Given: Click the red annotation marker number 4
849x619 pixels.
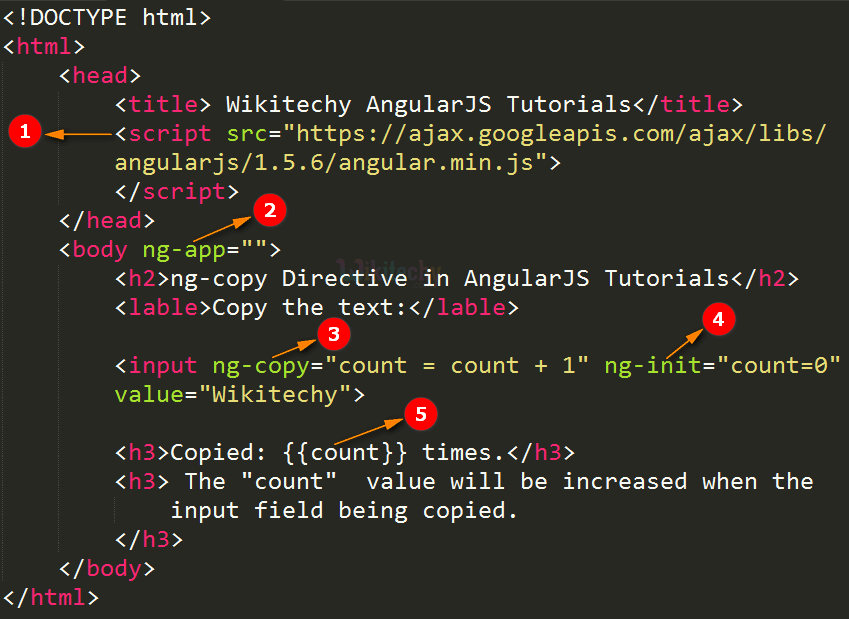Looking at the screenshot, I should (719, 319).
